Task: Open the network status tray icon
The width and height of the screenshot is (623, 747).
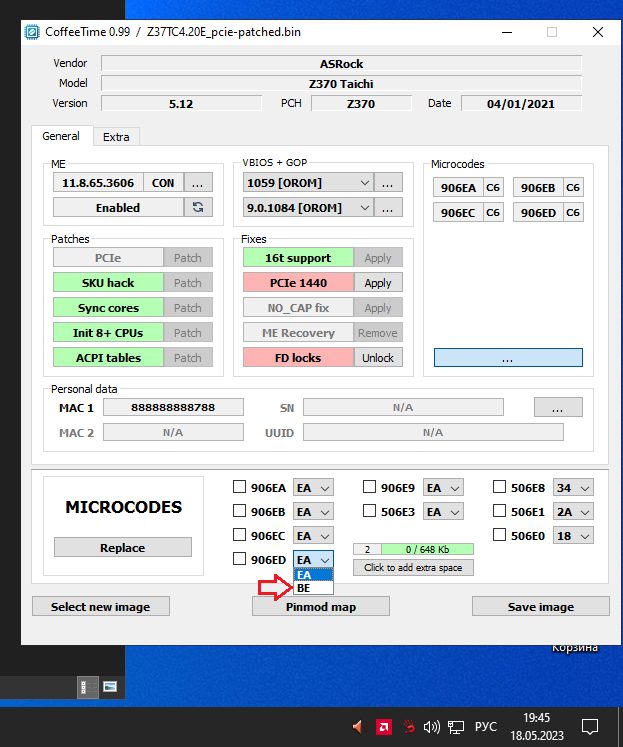Action: 455,727
